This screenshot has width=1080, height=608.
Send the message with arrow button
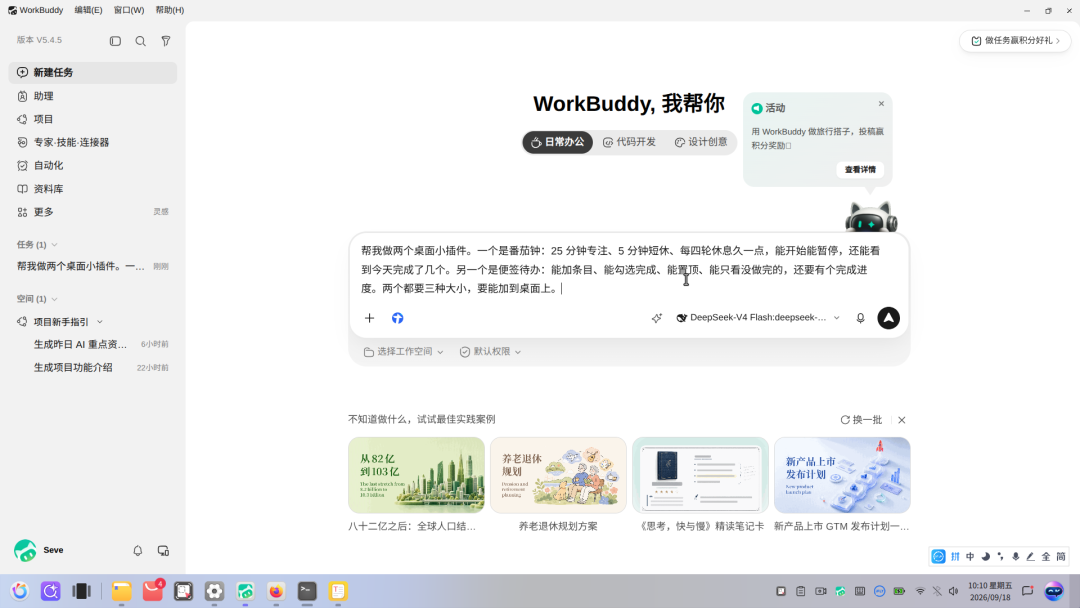pos(889,318)
